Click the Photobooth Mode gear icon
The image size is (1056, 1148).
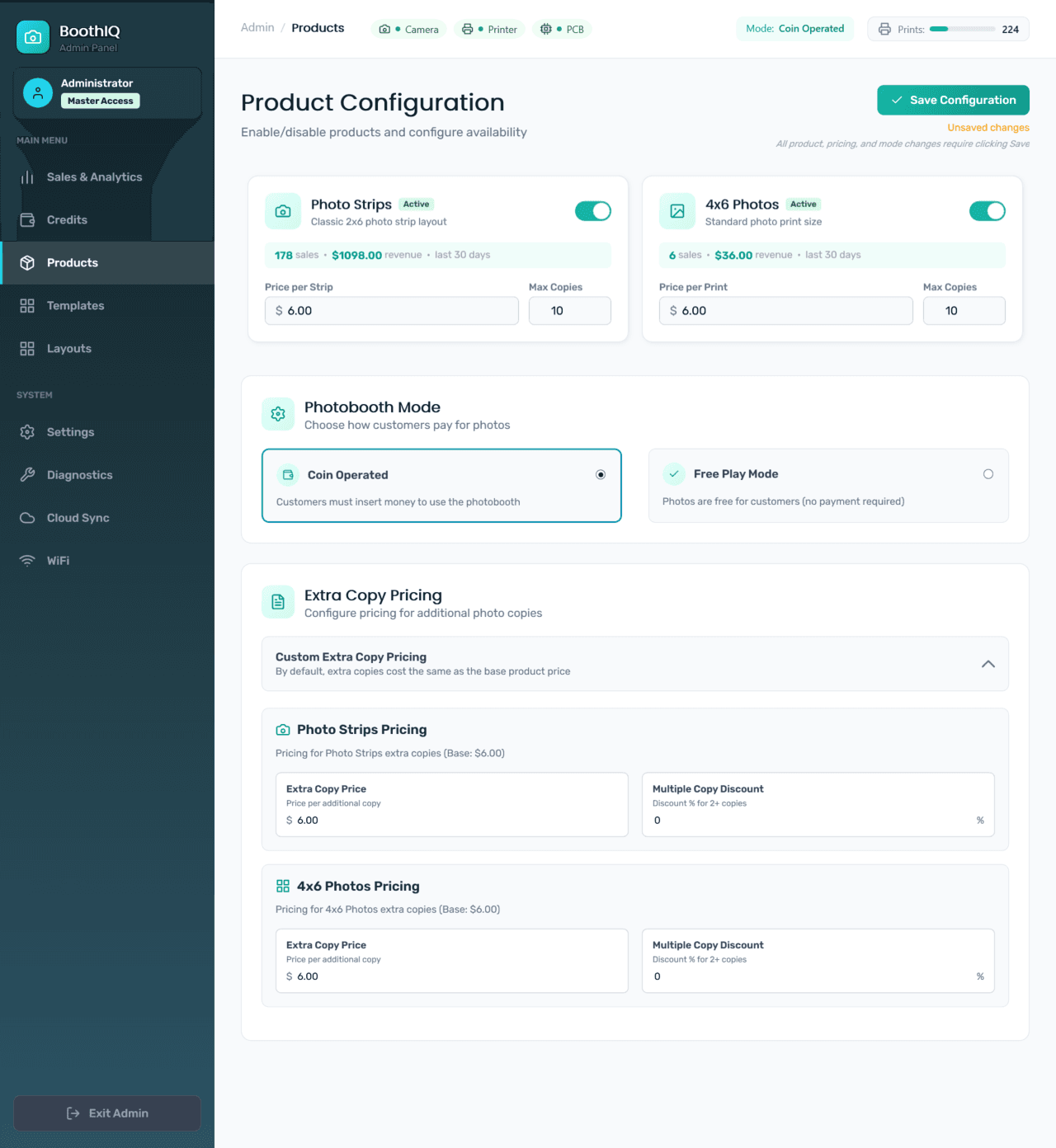tap(278, 414)
